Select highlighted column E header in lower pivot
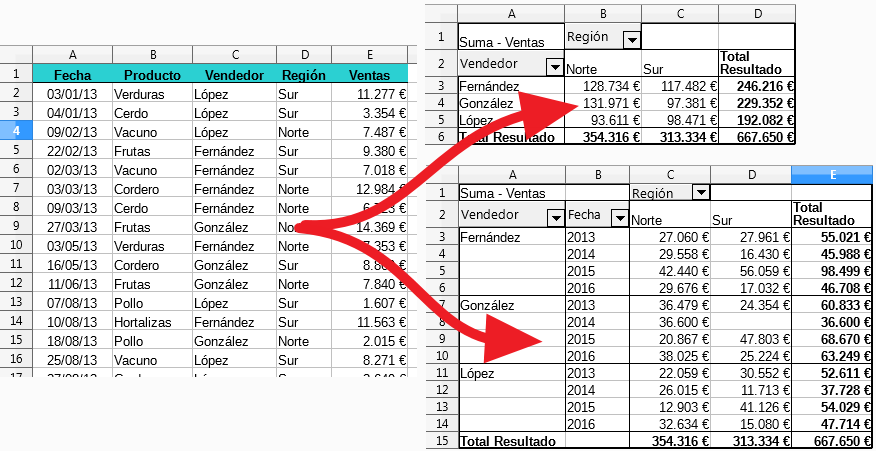The width and height of the screenshot is (876, 451). 832,175
